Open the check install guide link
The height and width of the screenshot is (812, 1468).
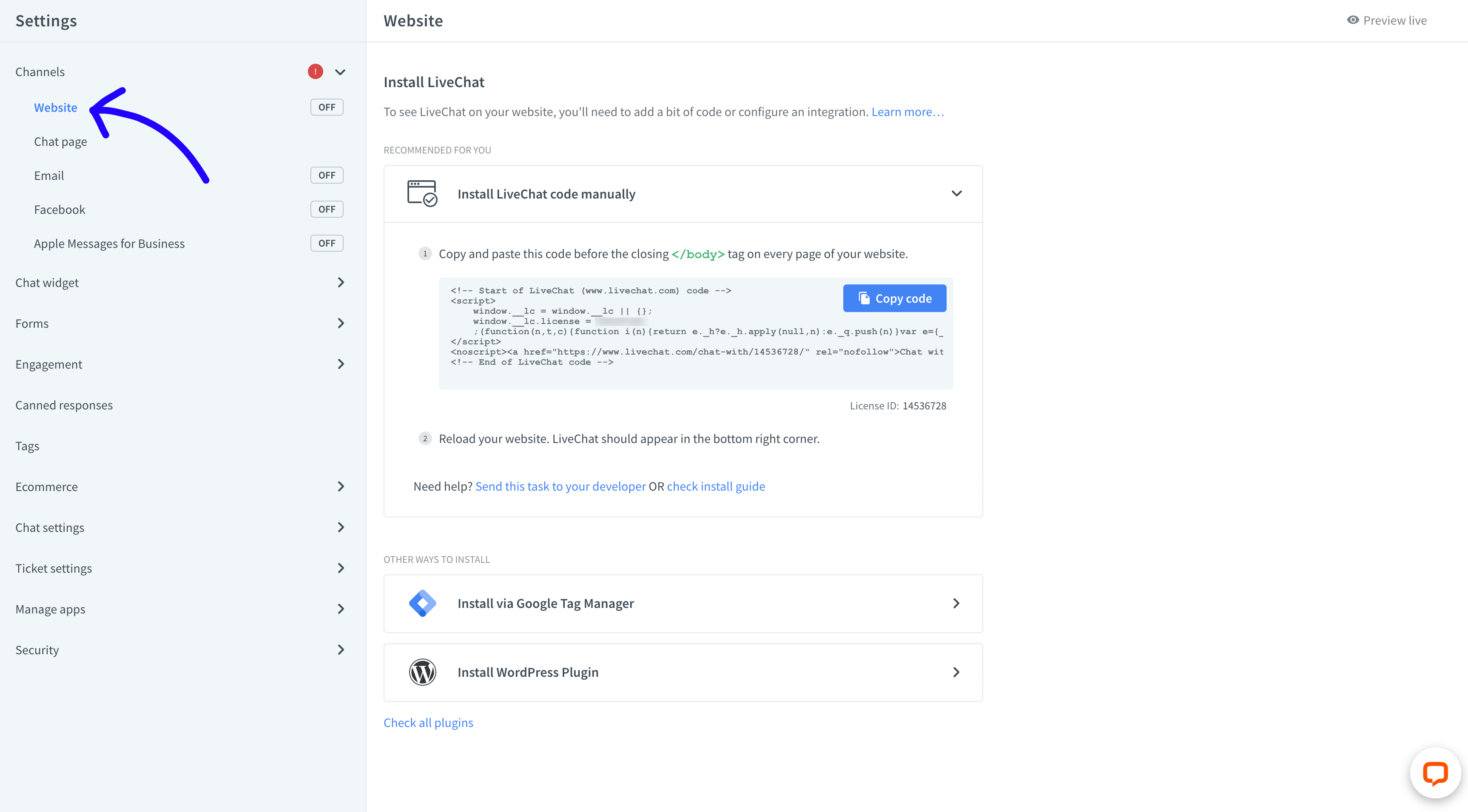pos(716,486)
